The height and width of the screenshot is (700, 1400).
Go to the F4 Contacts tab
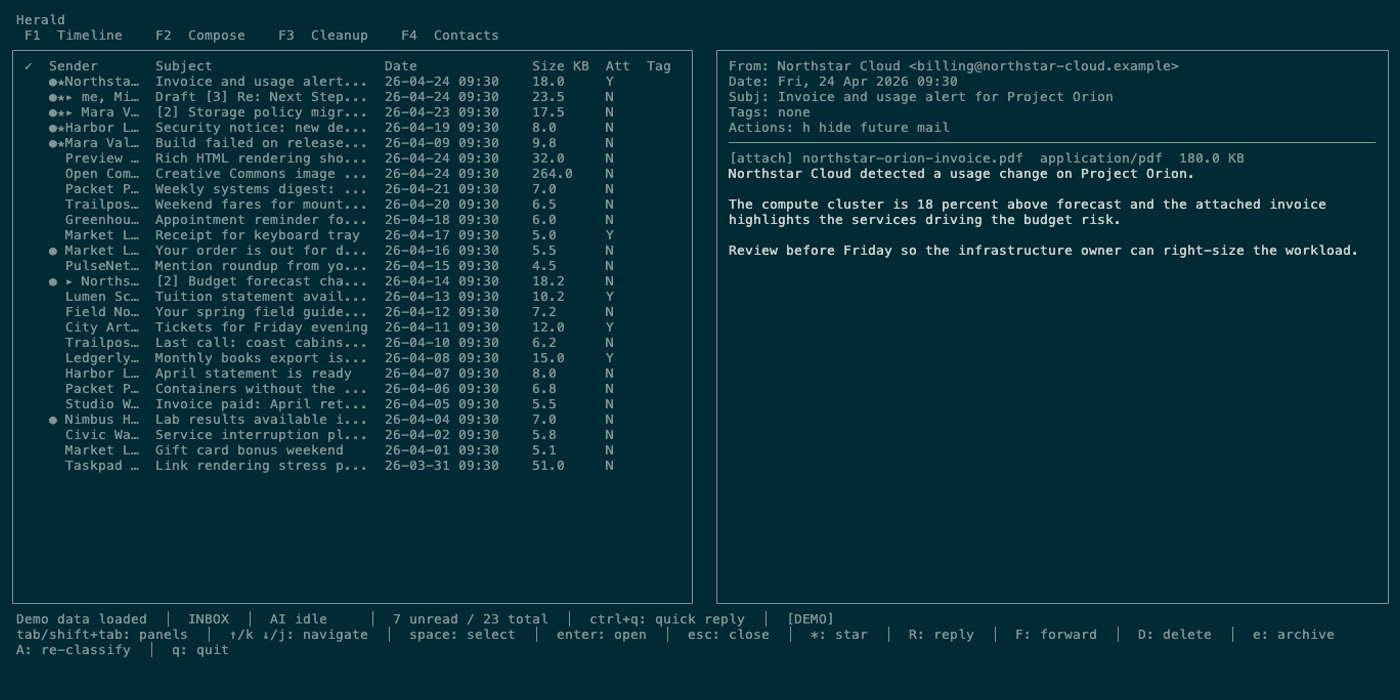click(x=450, y=35)
